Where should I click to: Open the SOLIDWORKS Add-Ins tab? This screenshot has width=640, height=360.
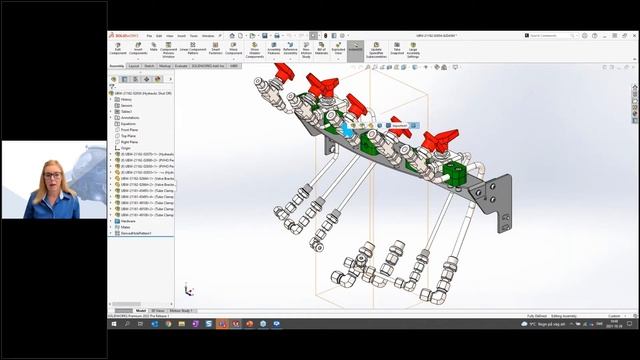tap(208, 66)
